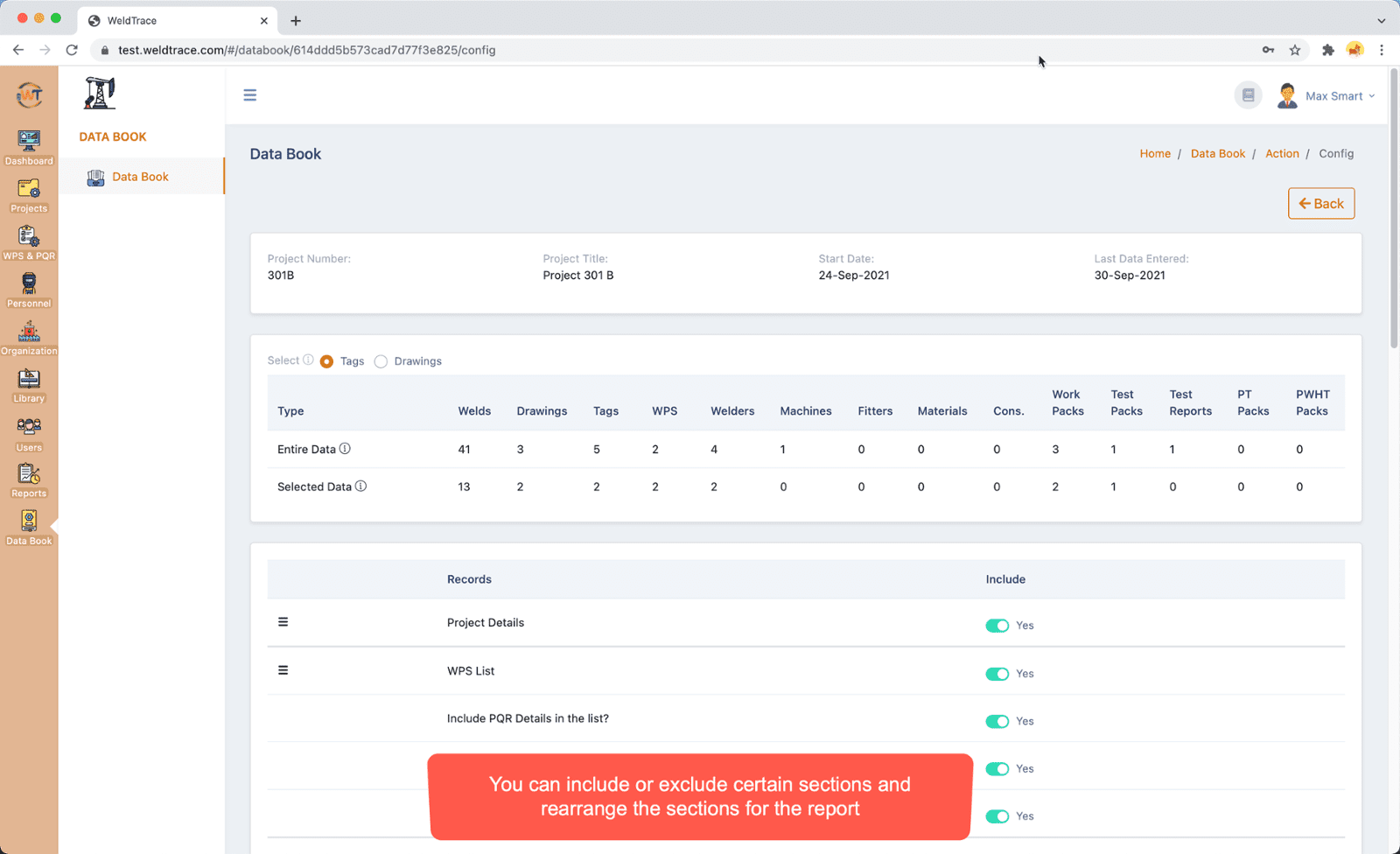Select Data Book in the left menu

(140, 176)
